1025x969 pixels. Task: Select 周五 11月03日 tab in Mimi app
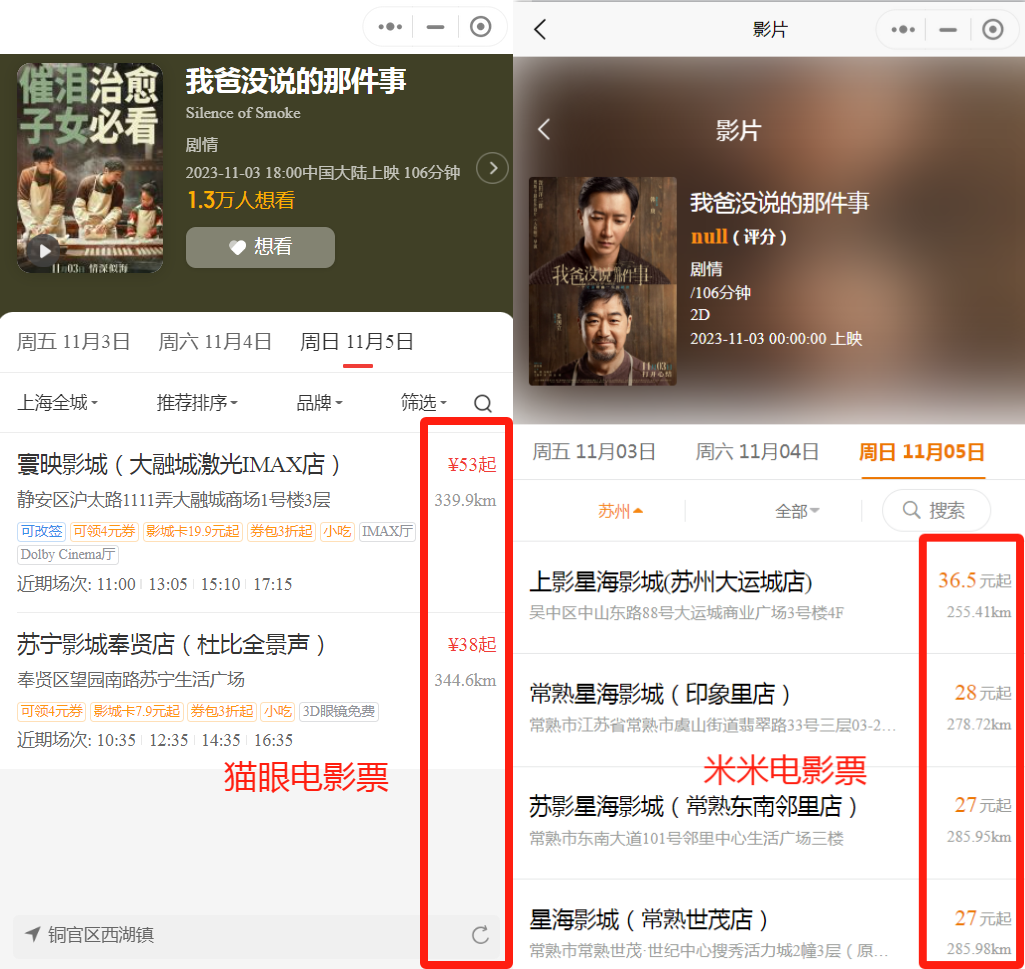[x=594, y=452]
